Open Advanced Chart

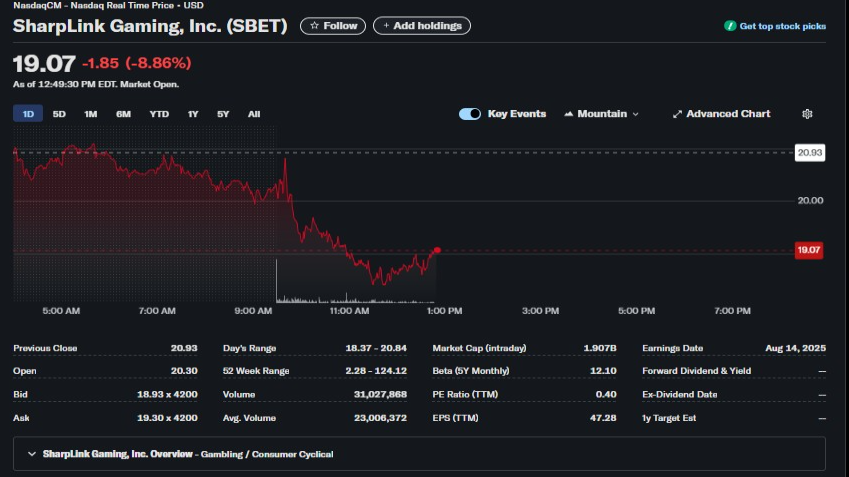[x=721, y=114]
